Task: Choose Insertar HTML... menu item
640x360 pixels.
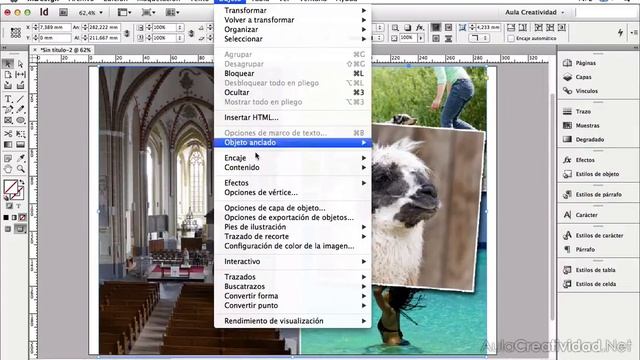Action: point(293,117)
